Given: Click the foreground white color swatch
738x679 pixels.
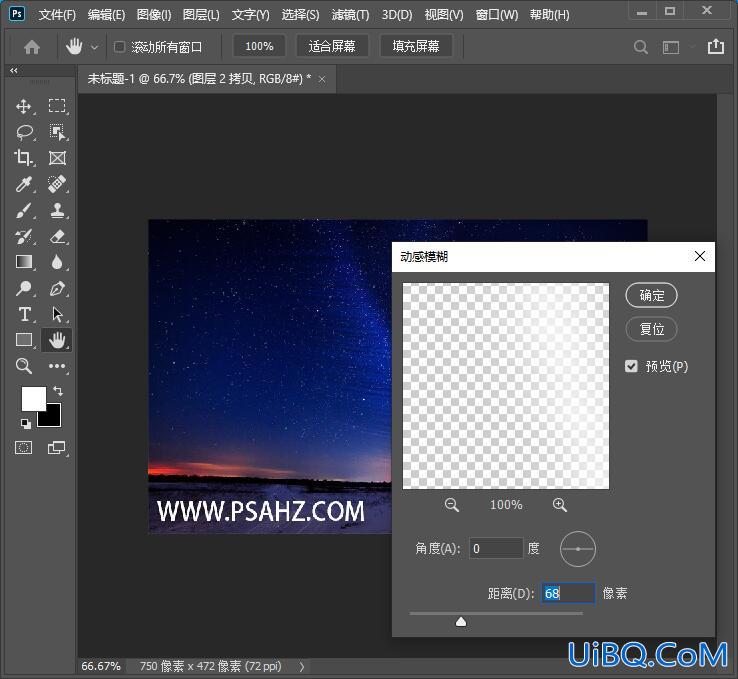Looking at the screenshot, I should (x=33, y=398).
